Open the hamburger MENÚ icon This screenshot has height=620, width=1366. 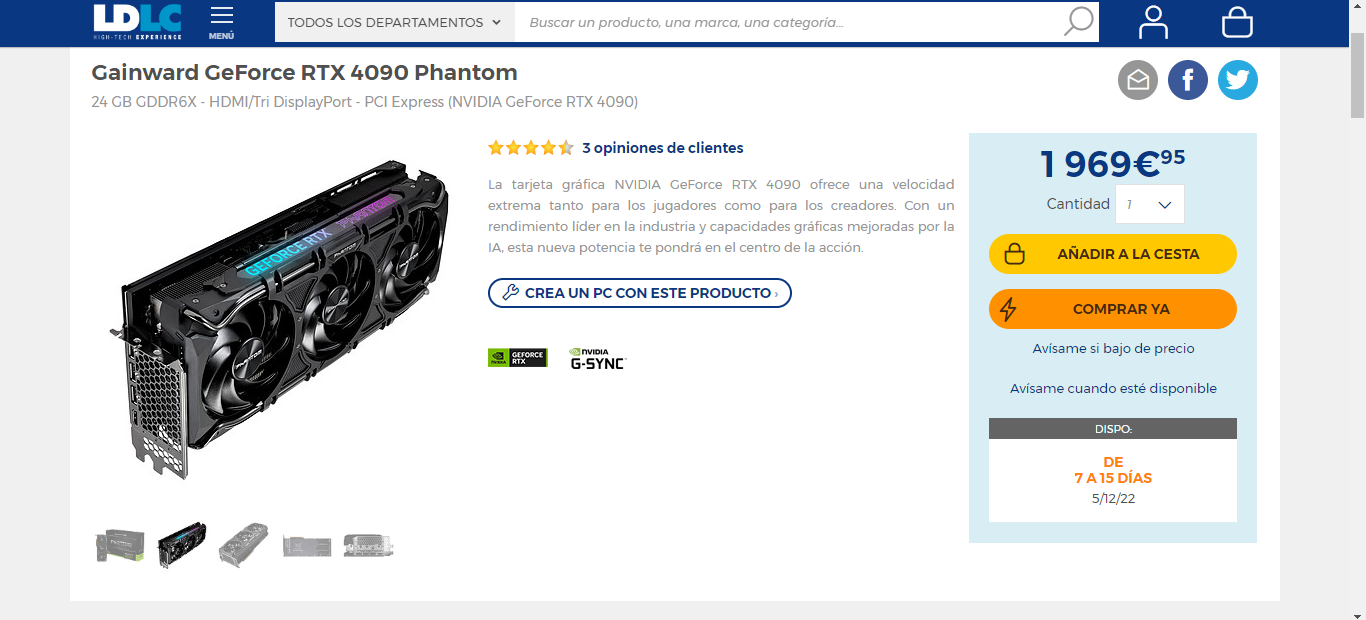tap(222, 22)
